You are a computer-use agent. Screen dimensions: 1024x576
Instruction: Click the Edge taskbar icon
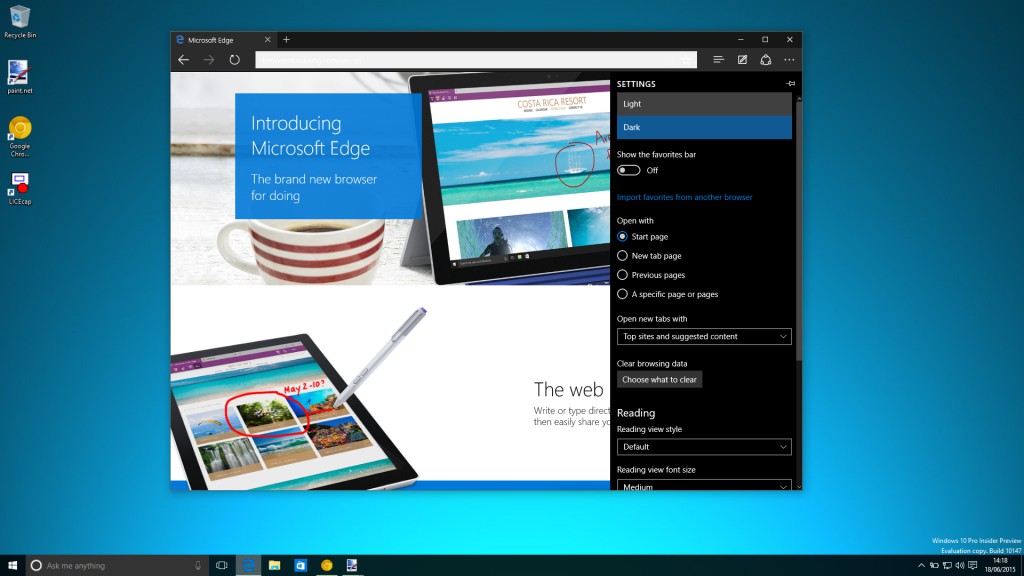248,566
